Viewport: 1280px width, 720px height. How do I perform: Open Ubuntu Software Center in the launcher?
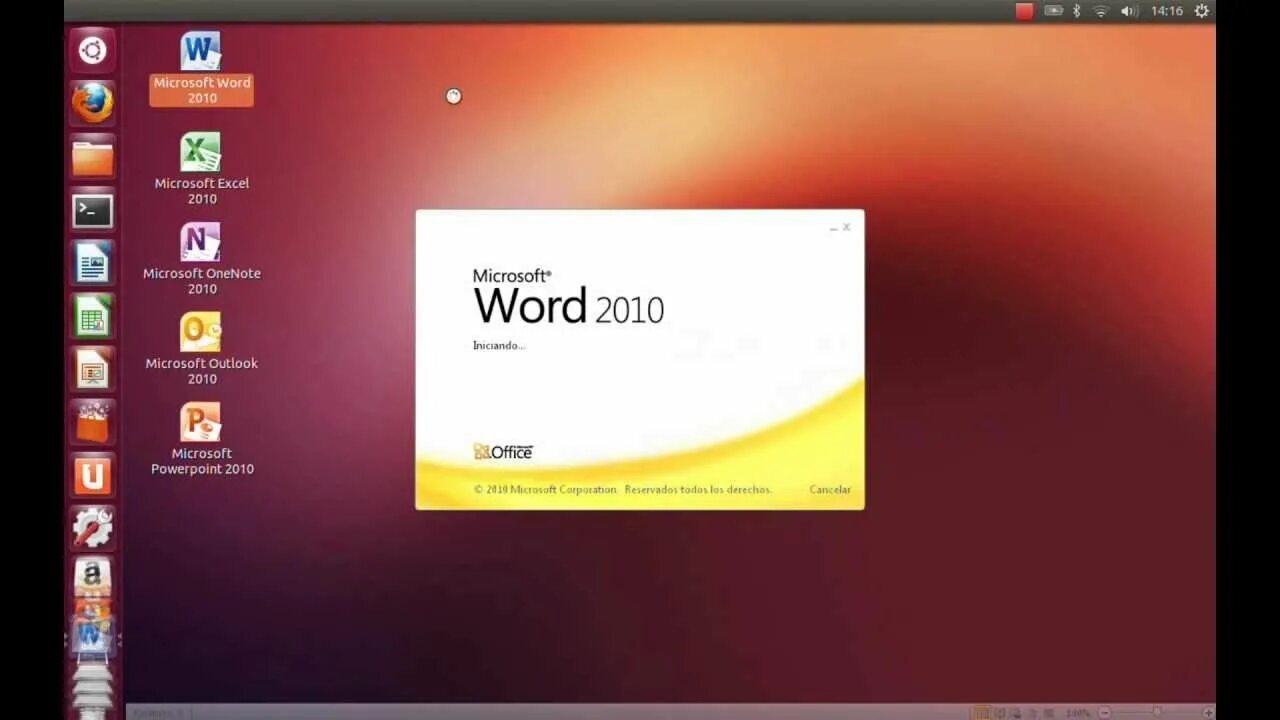tap(93, 422)
